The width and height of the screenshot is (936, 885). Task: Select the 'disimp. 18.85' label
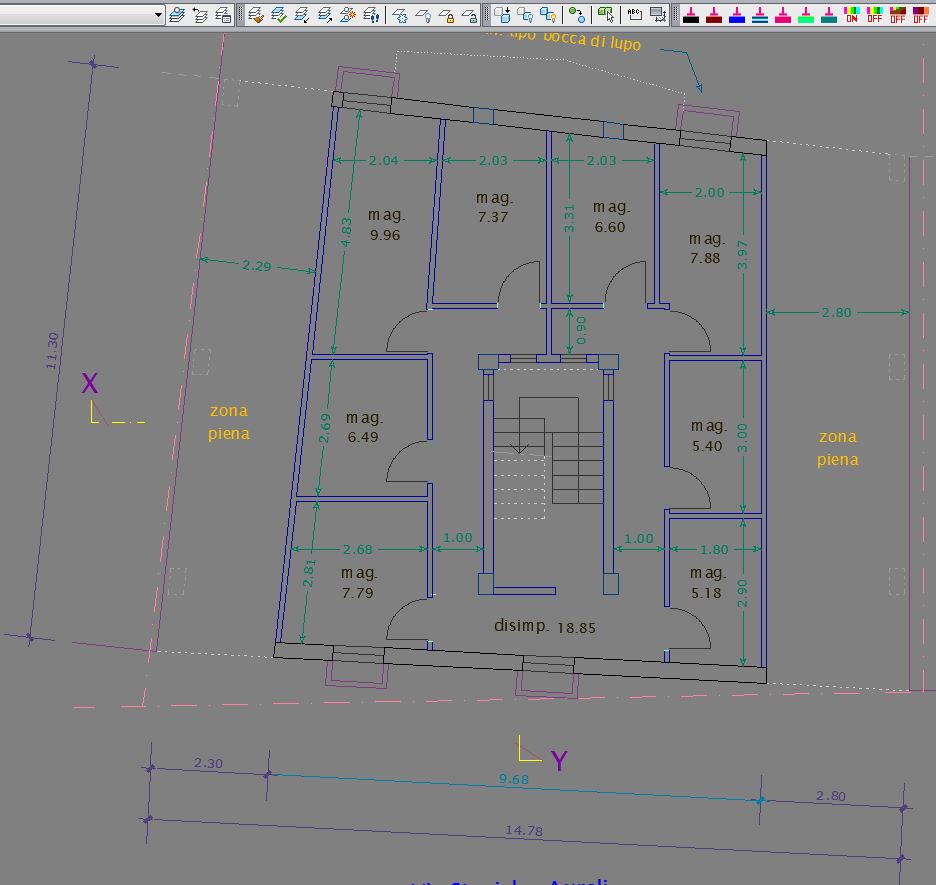point(544,626)
